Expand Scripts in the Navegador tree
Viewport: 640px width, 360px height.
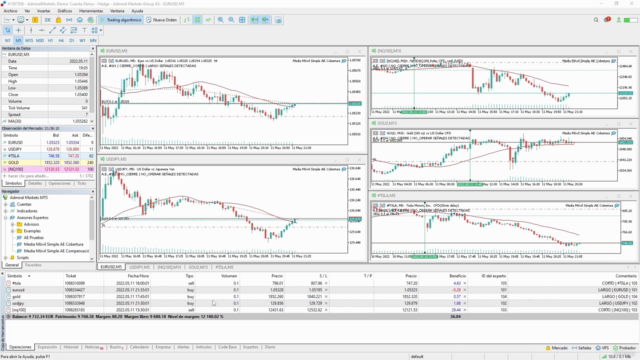6,258
